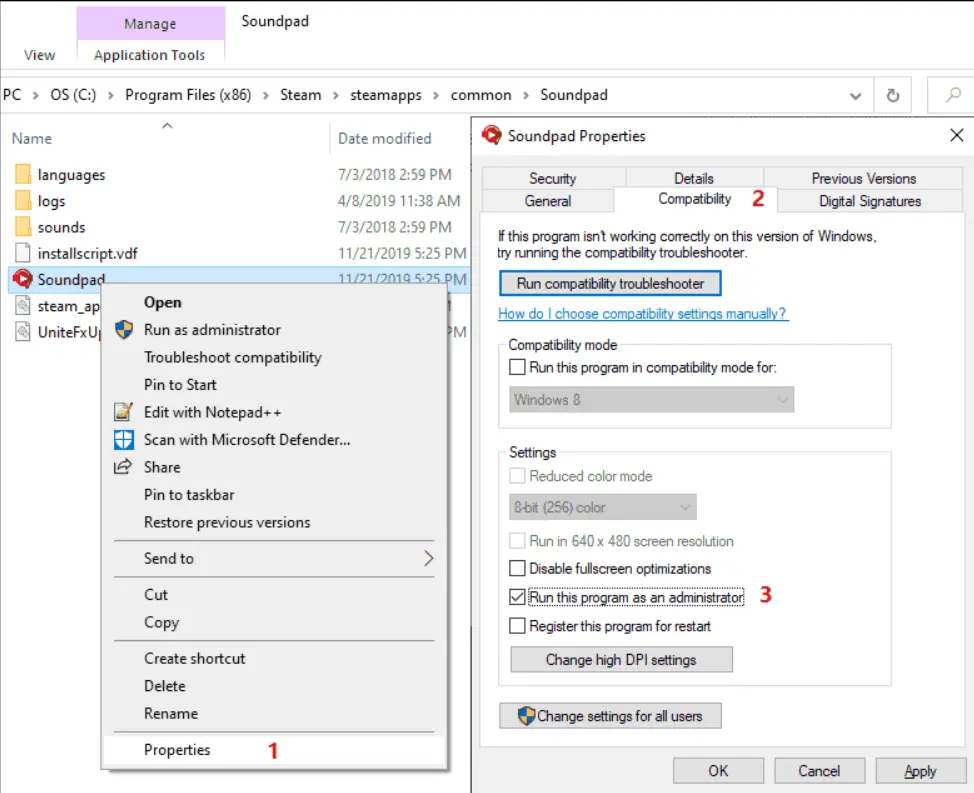Choose Pin to taskbar
The width and height of the screenshot is (974, 793).
click(273, 494)
